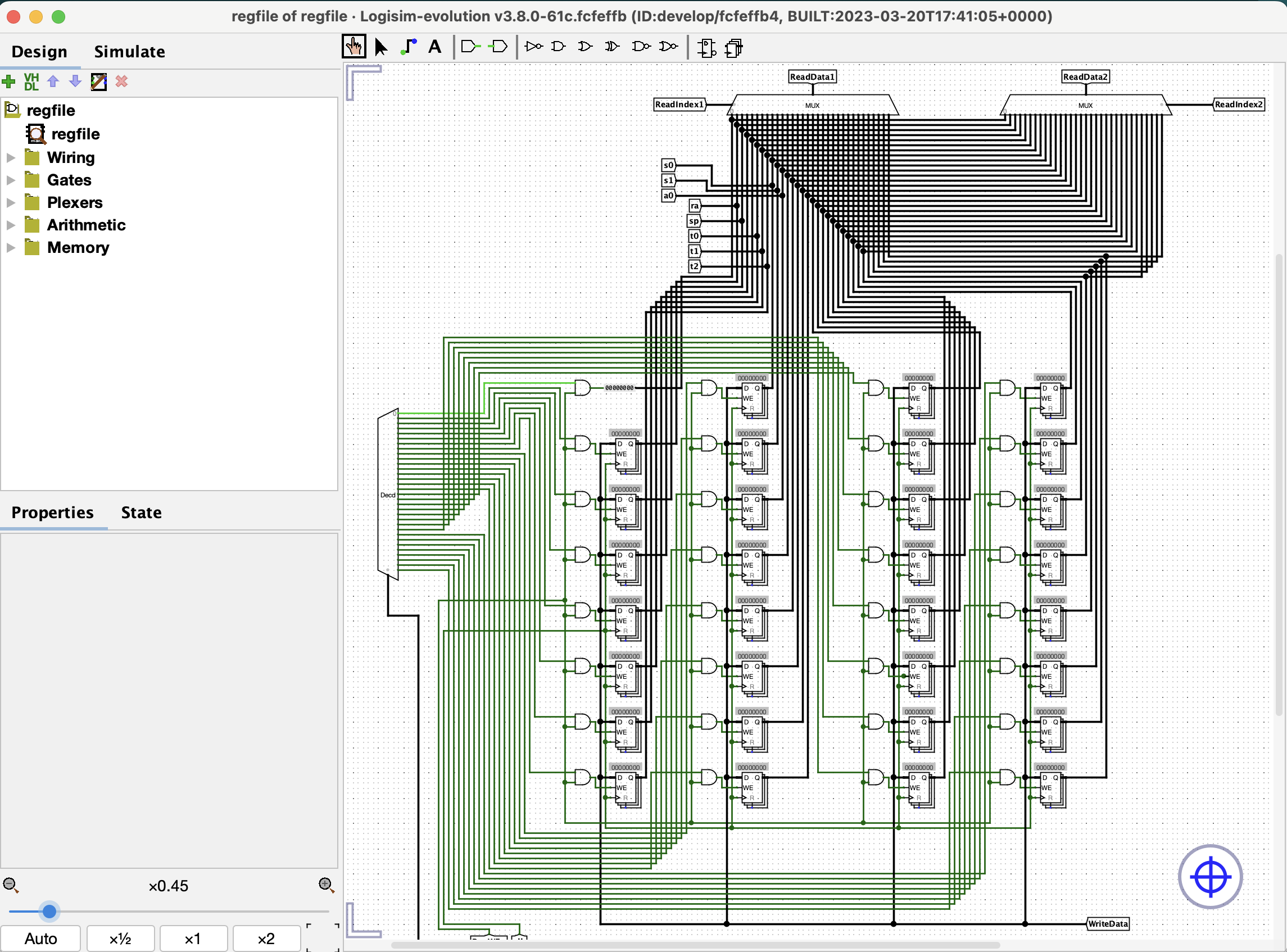Image resolution: width=1287 pixels, height=952 pixels.
Task: Add a NOT gate from toolbar
Action: click(534, 46)
